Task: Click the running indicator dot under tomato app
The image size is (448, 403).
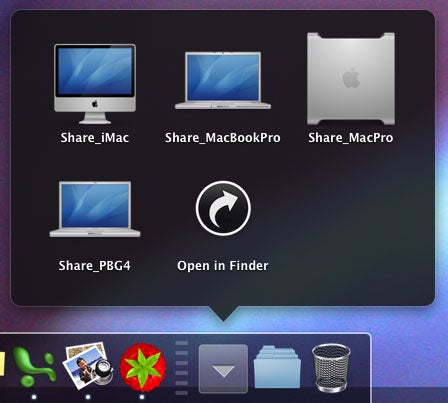Action: [x=142, y=397]
